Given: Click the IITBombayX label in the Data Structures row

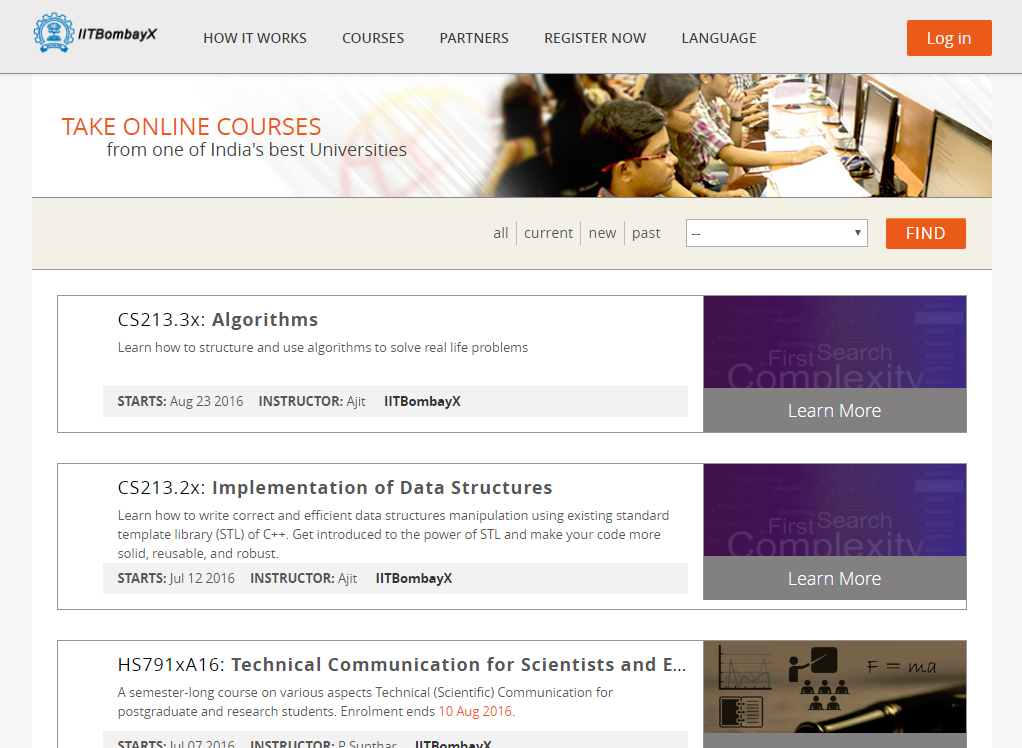Looking at the screenshot, I should (x=414, y=579).
